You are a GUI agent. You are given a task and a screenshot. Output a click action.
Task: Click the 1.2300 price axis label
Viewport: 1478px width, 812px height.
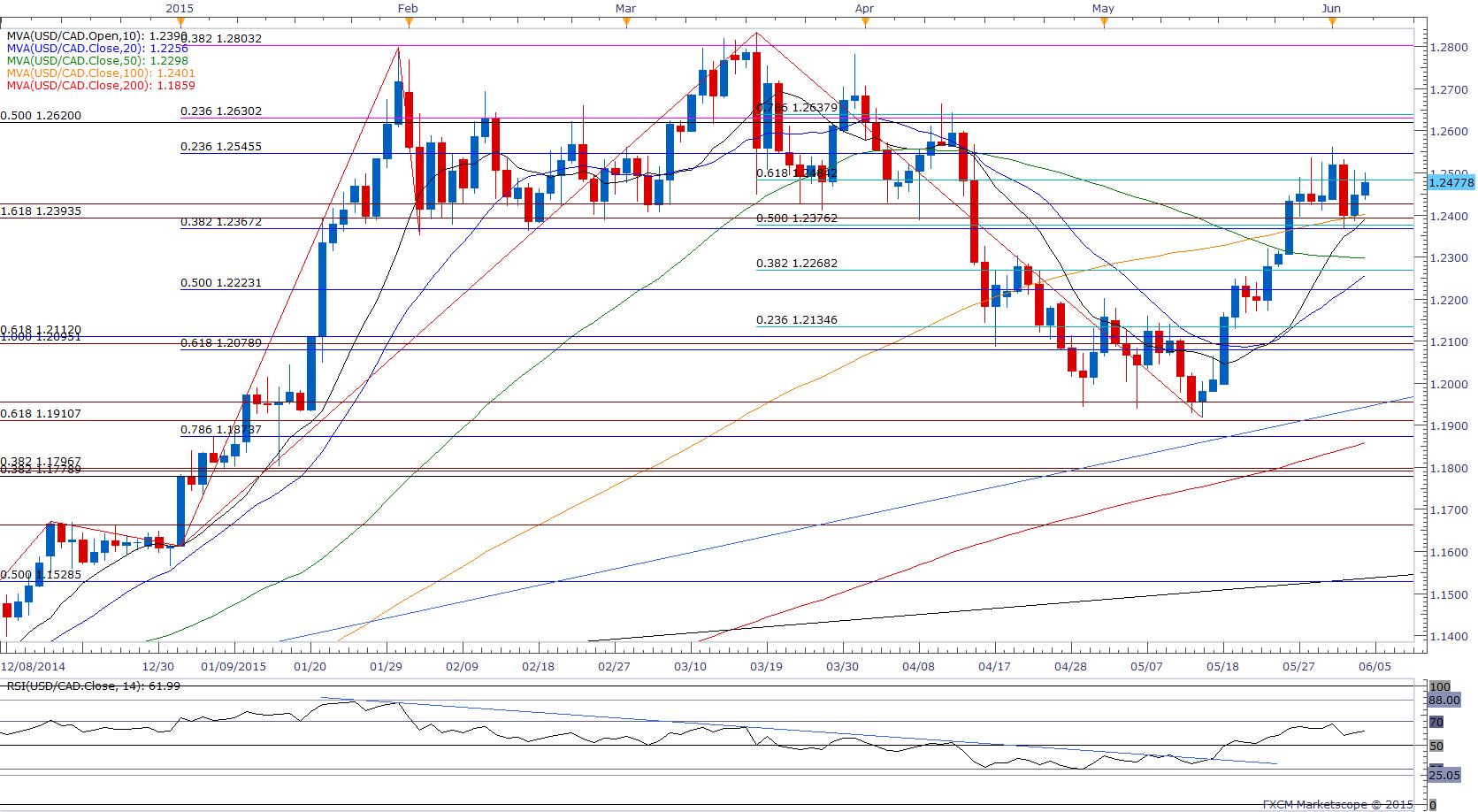coord(1451,258)
